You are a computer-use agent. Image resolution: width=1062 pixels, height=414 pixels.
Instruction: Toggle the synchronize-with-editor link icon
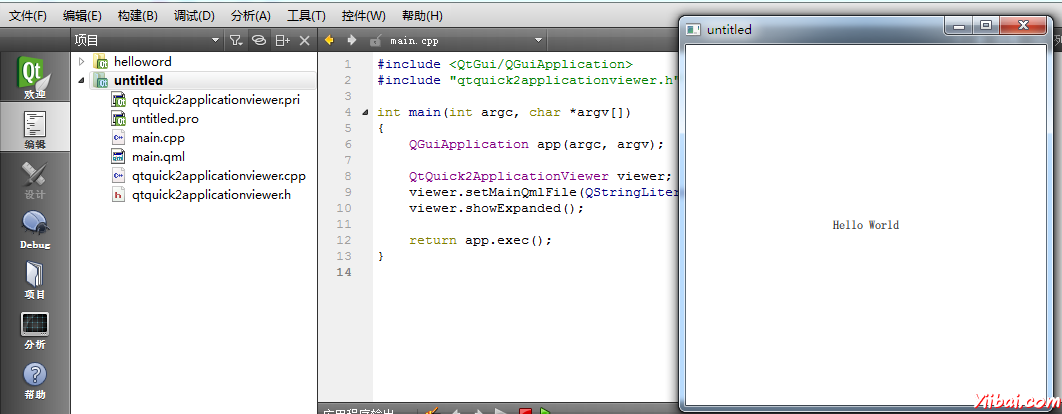(x=258, y=40)
